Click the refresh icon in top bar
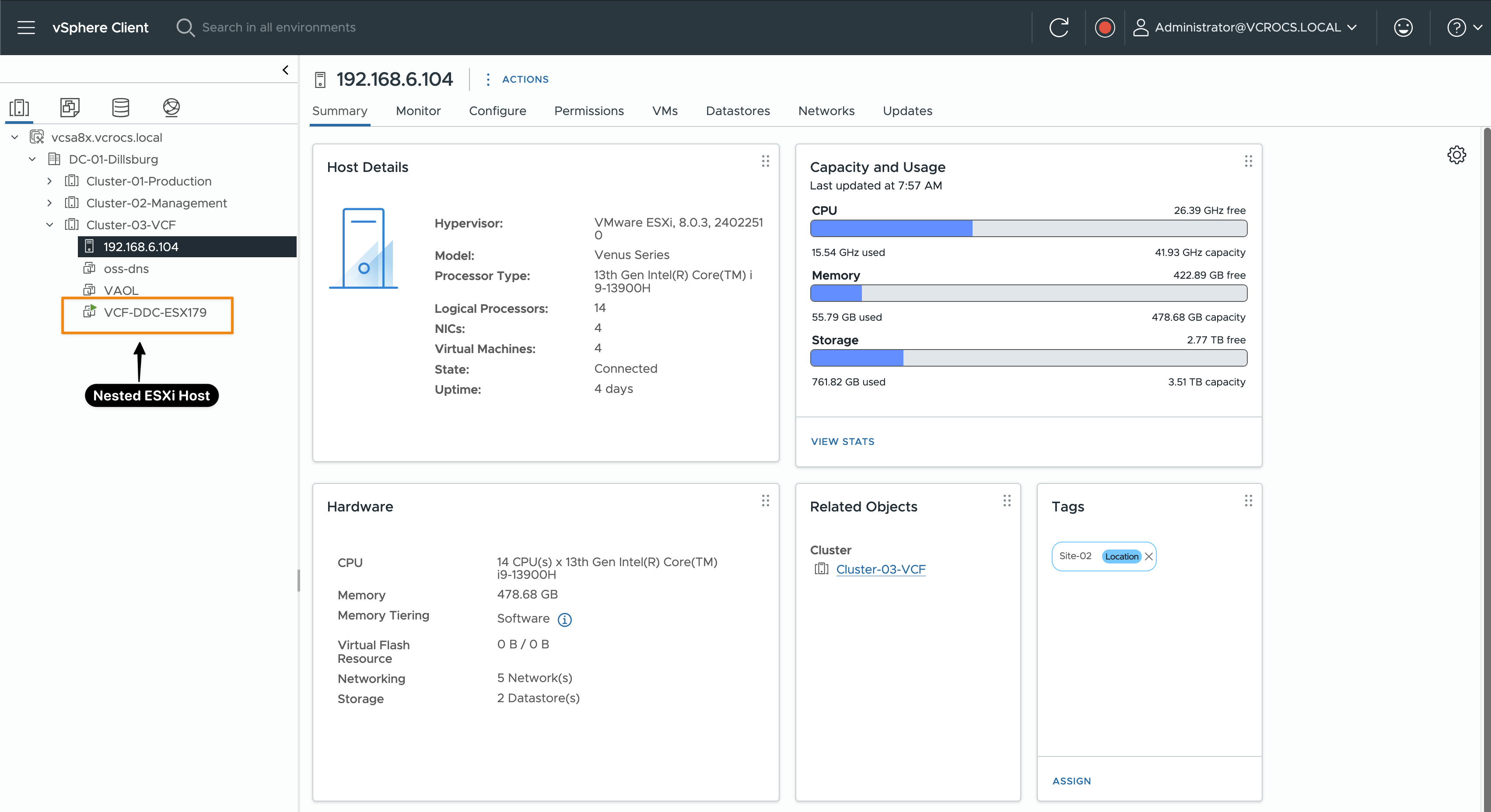Screen dimensions: 1491x812 1059,27
